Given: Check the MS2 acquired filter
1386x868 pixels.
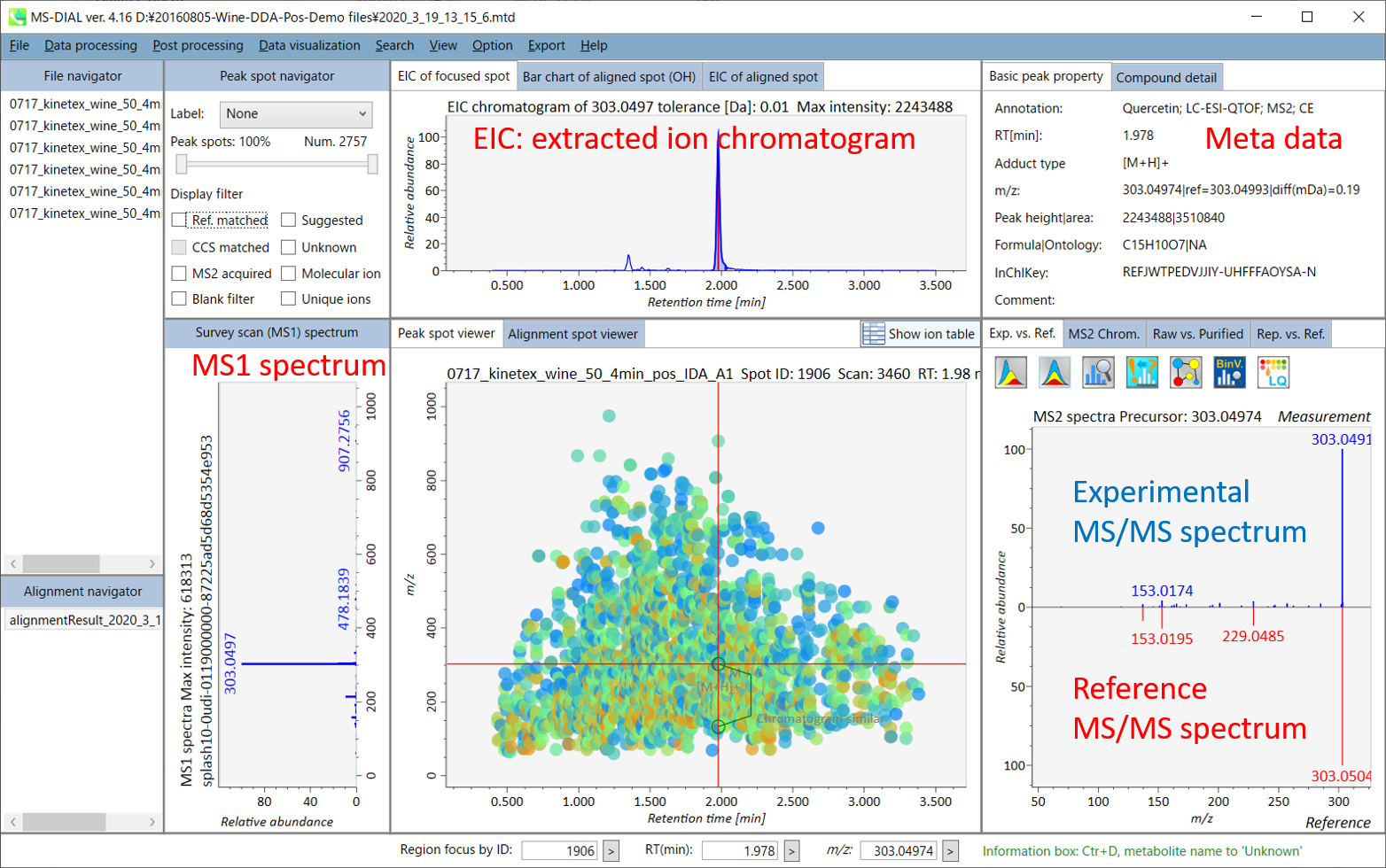Looking at the screenshot, I should [x=179, y=274].
